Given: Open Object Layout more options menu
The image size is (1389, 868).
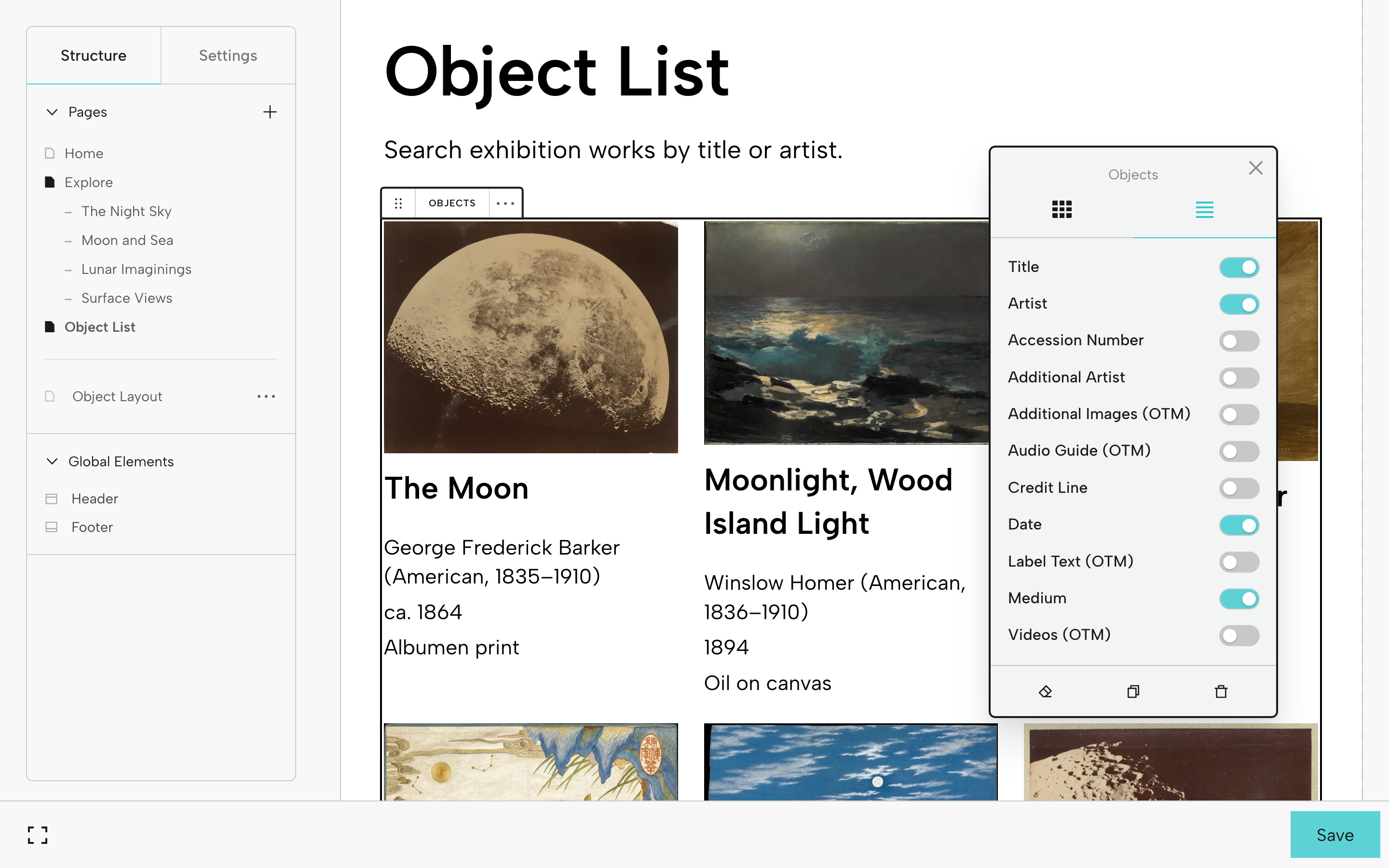Looking at the screenshot, I should pos(266,396).
